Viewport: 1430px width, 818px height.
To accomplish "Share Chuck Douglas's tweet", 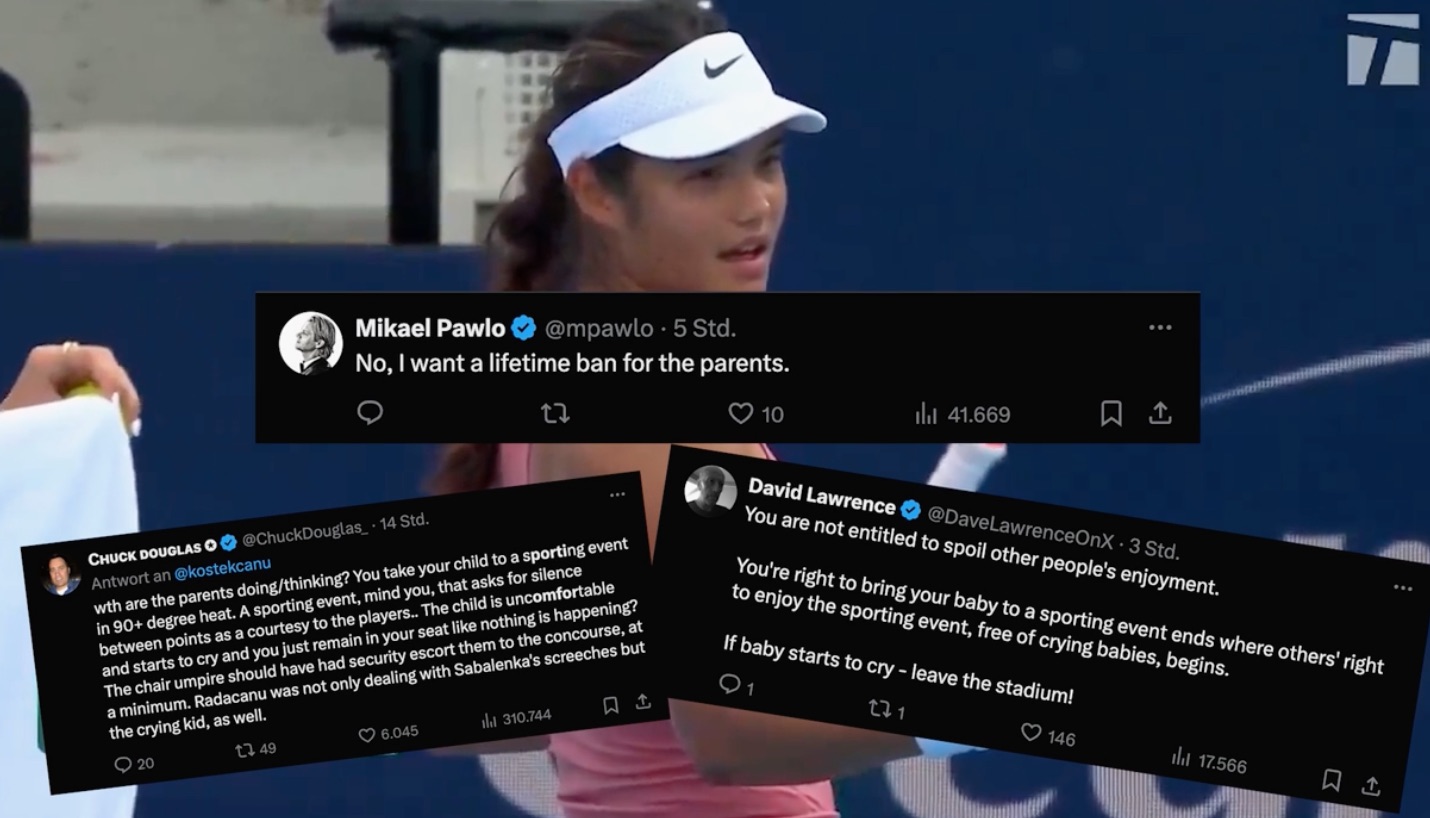I will click(x=643, y=702).
